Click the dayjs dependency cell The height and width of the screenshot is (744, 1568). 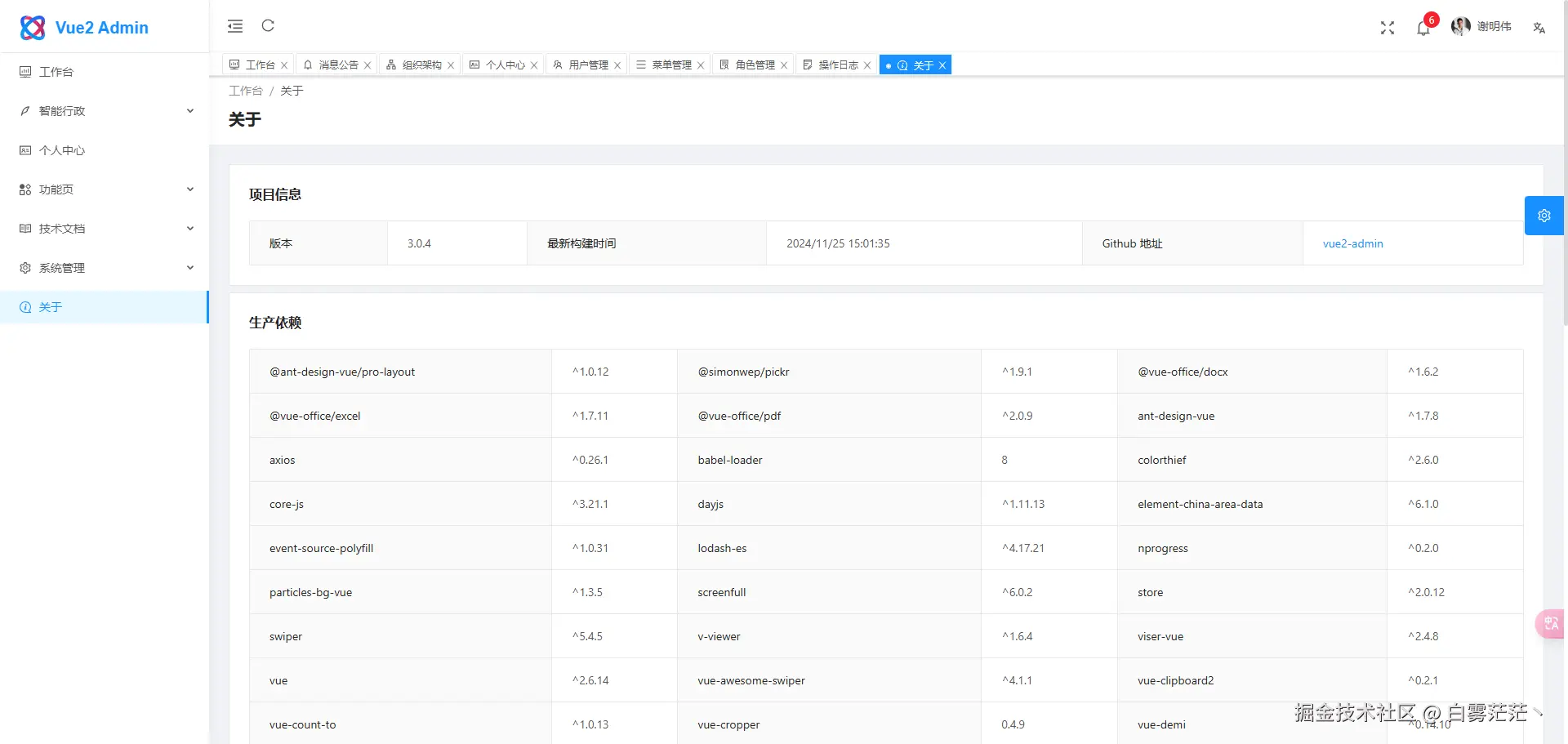click(x=829, y=504)
